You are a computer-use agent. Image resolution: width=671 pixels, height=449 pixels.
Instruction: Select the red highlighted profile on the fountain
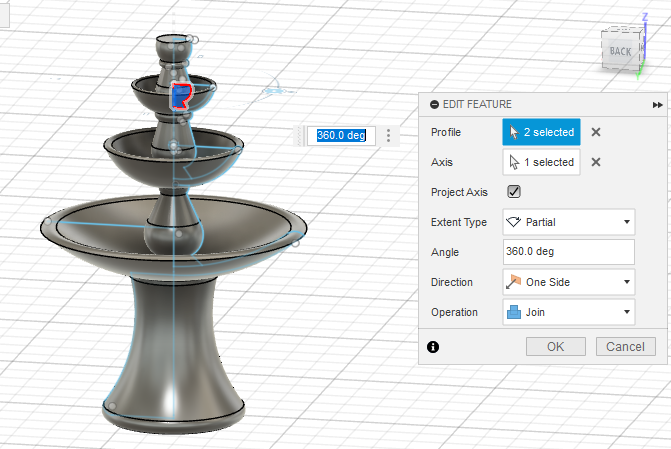pos(181,96)
